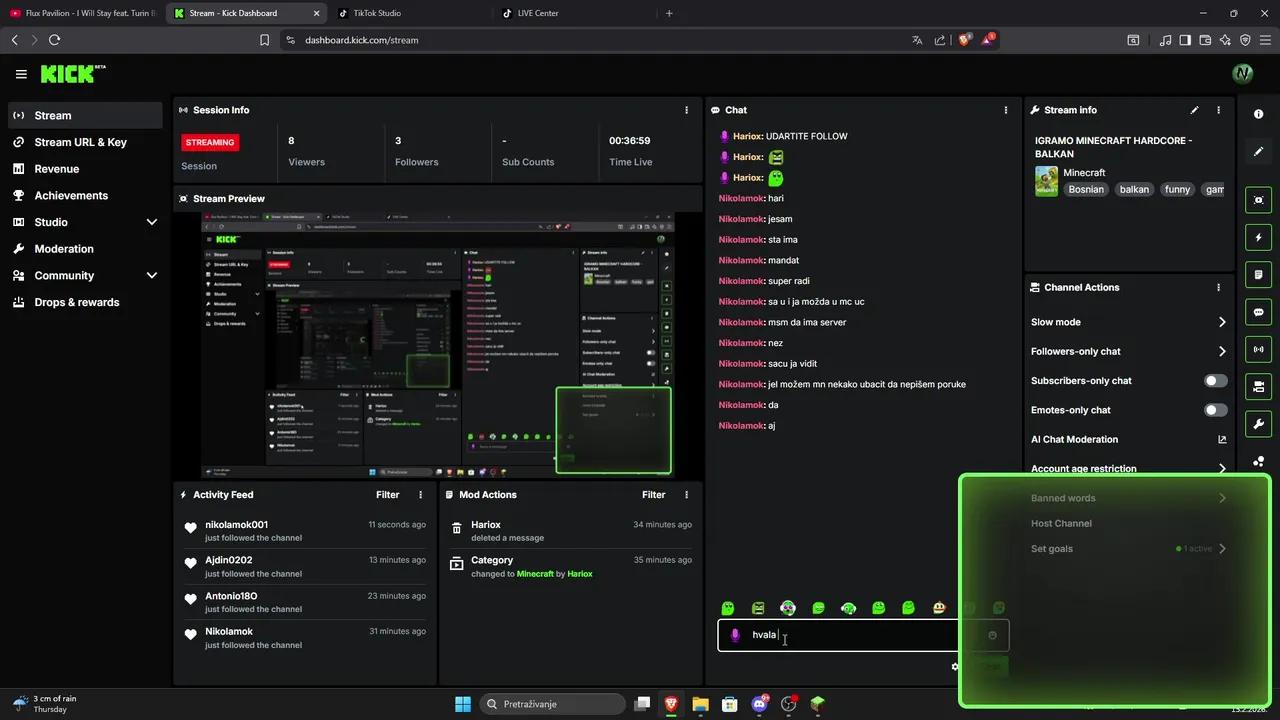Click the info icon in the right sidebar
This screenshot has height=720, width=1280.
click(x=1259, y=114)
